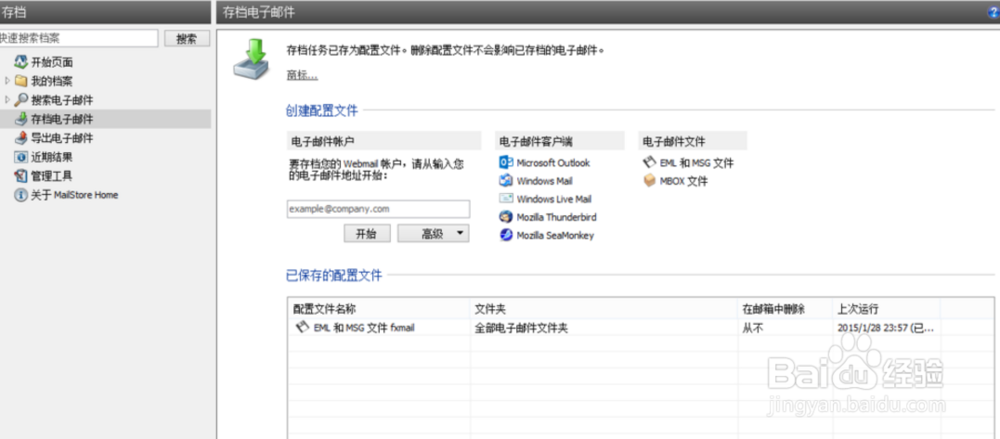Select Windows Live Mail client text
This screenshot has width=1000, height=439.
[554, 199]
